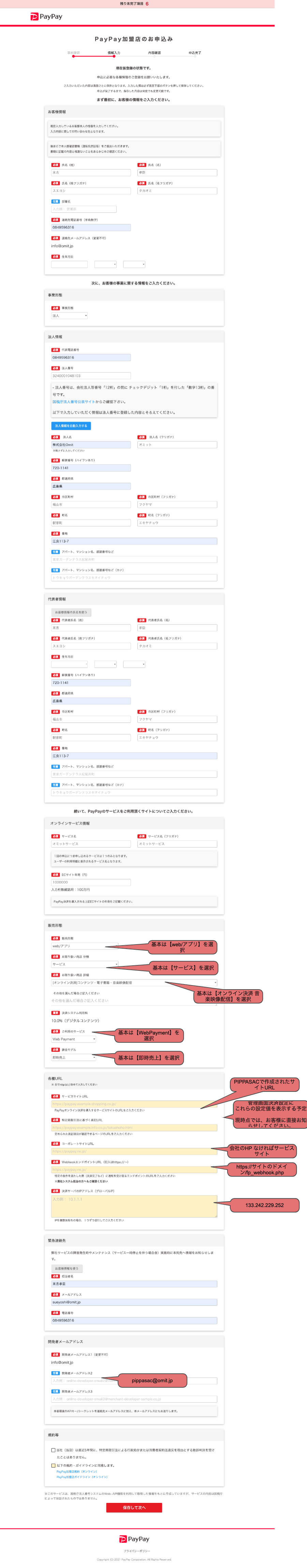This screenshot has height=1568, width=307.
Task: Tick the 直近5年間 no-violation declaration checkbox
Action: [x=53, y=1450]
